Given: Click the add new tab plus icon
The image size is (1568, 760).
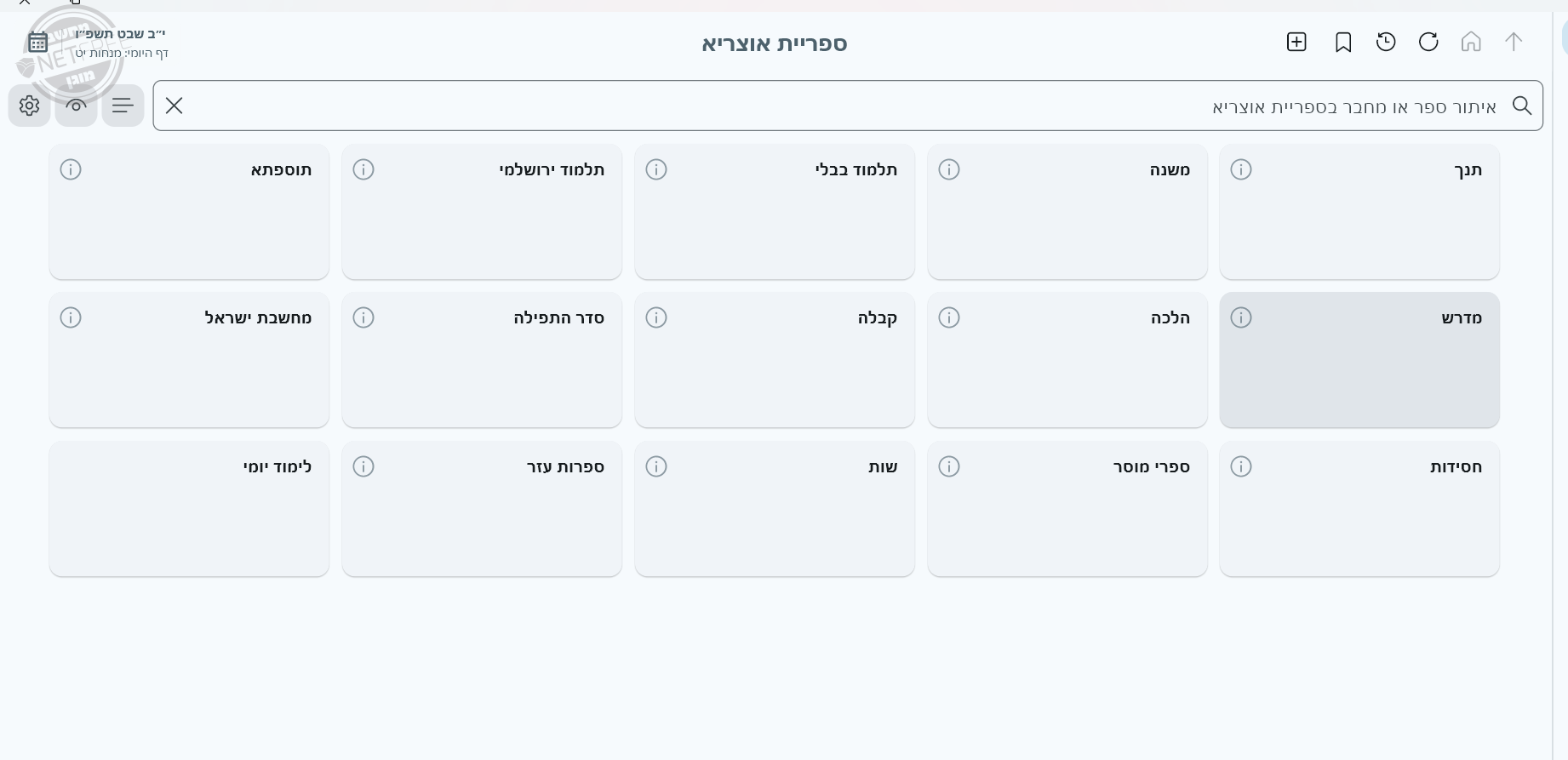Looking at the screenshot, I should (x=1296, y=42).
